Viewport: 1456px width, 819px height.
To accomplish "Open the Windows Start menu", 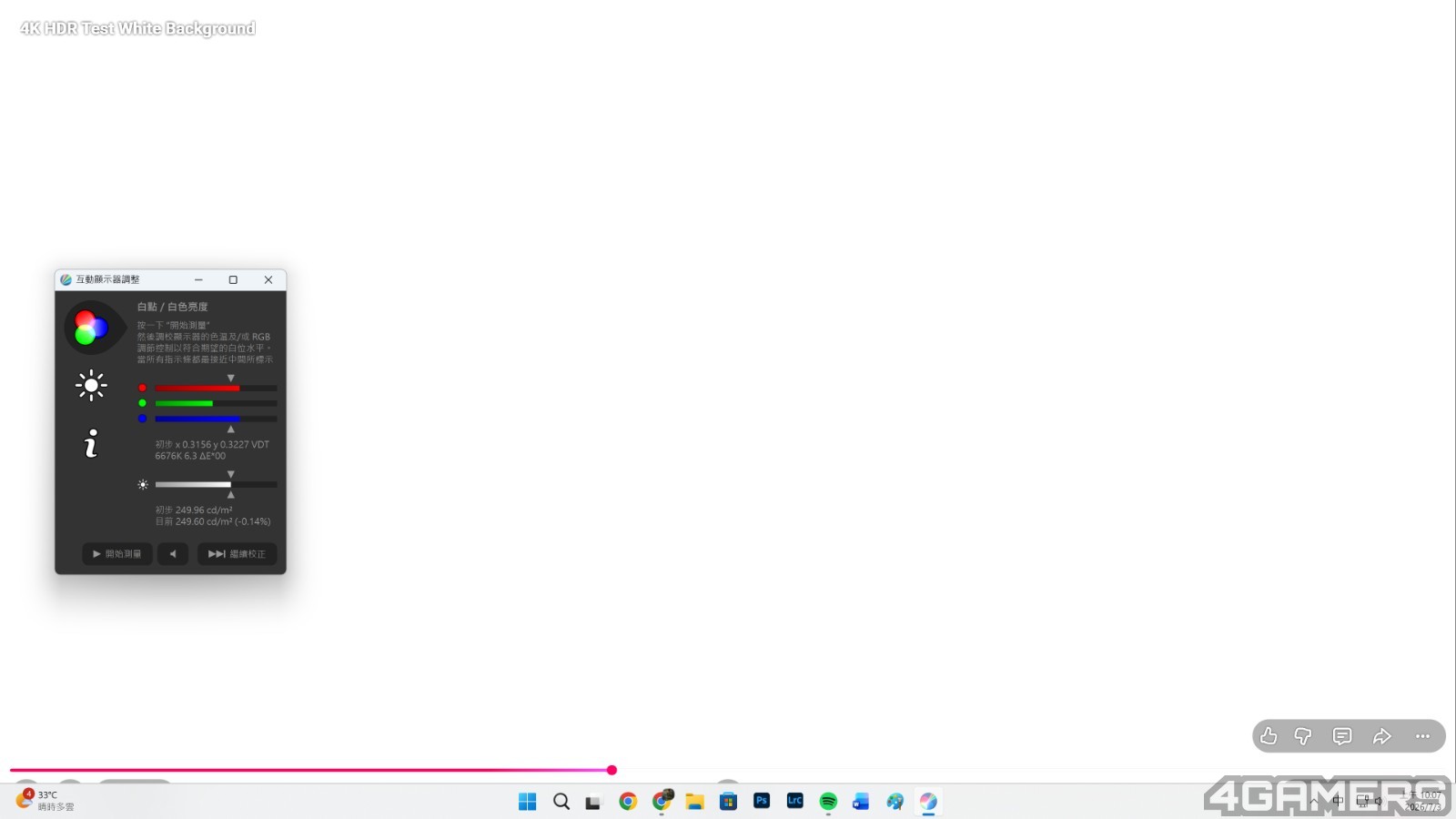I will [528, 801].
